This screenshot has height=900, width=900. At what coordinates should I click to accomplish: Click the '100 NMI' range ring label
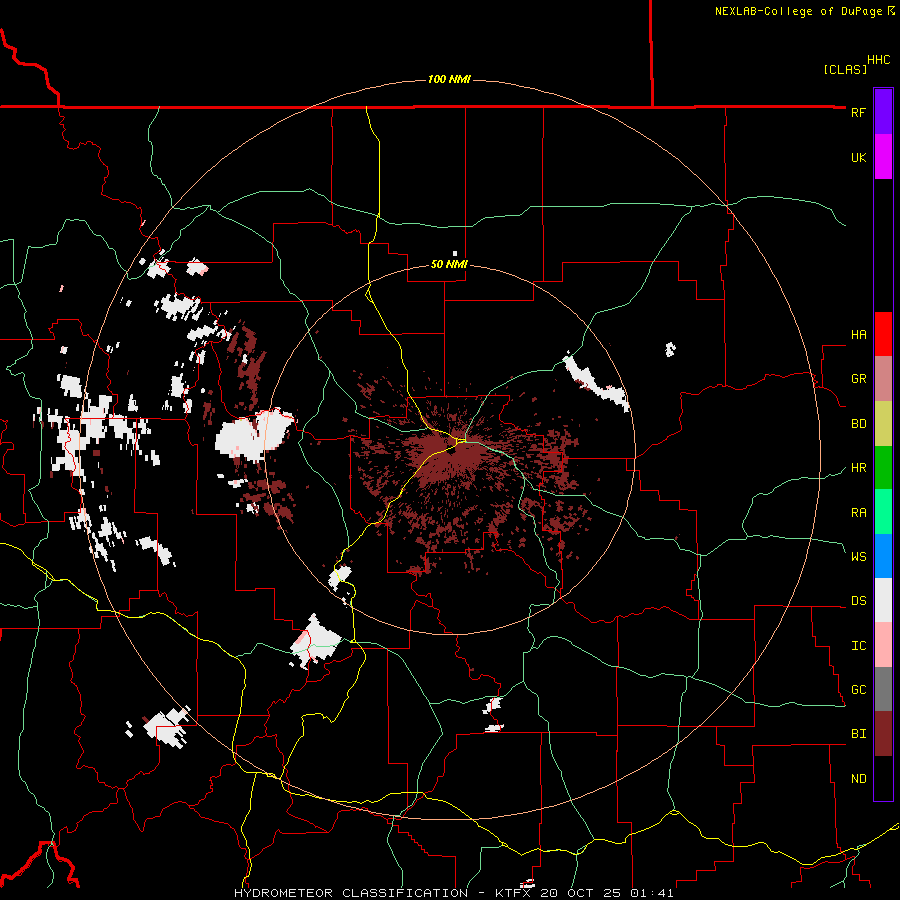point(449,79)
